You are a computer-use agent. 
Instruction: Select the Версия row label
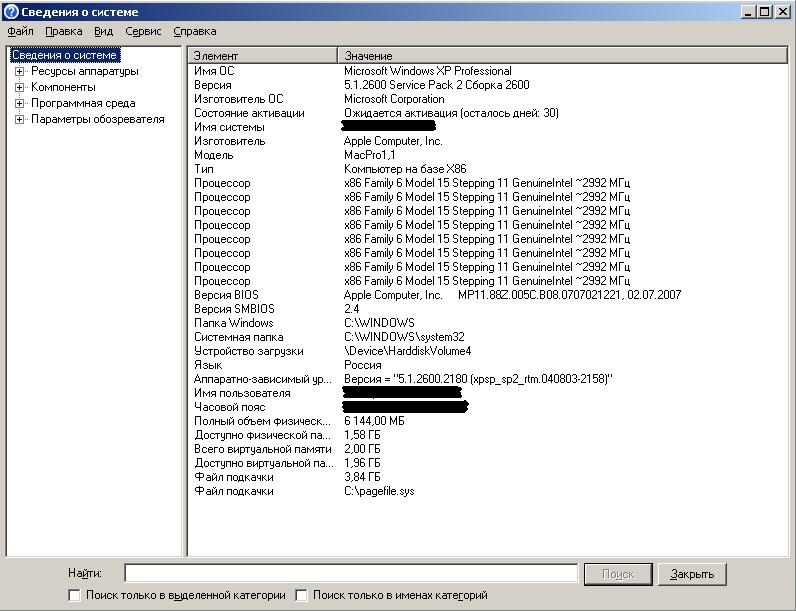[x=213, y=85]
